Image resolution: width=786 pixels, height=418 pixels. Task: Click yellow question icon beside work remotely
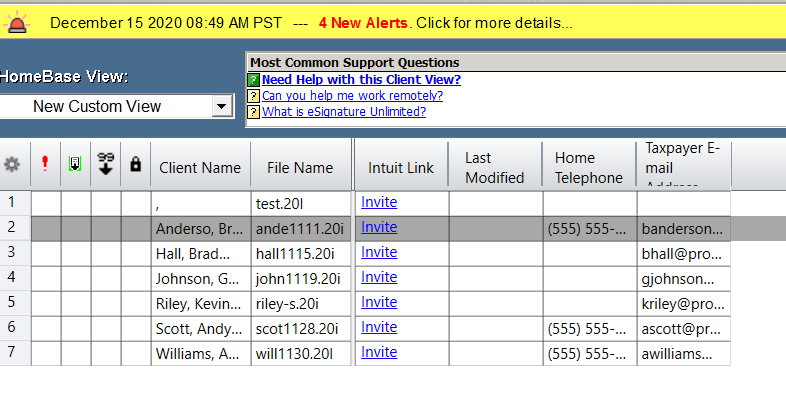(253, 96)
